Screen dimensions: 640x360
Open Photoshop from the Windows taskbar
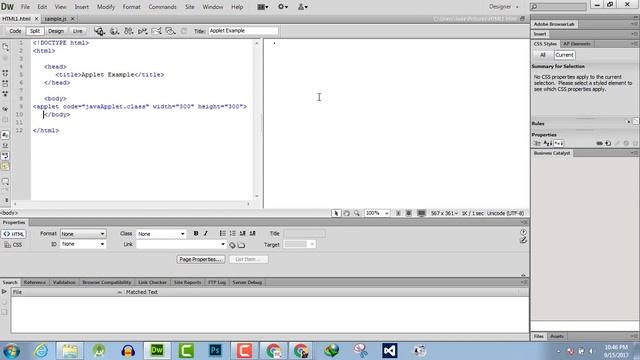point(215,350)
